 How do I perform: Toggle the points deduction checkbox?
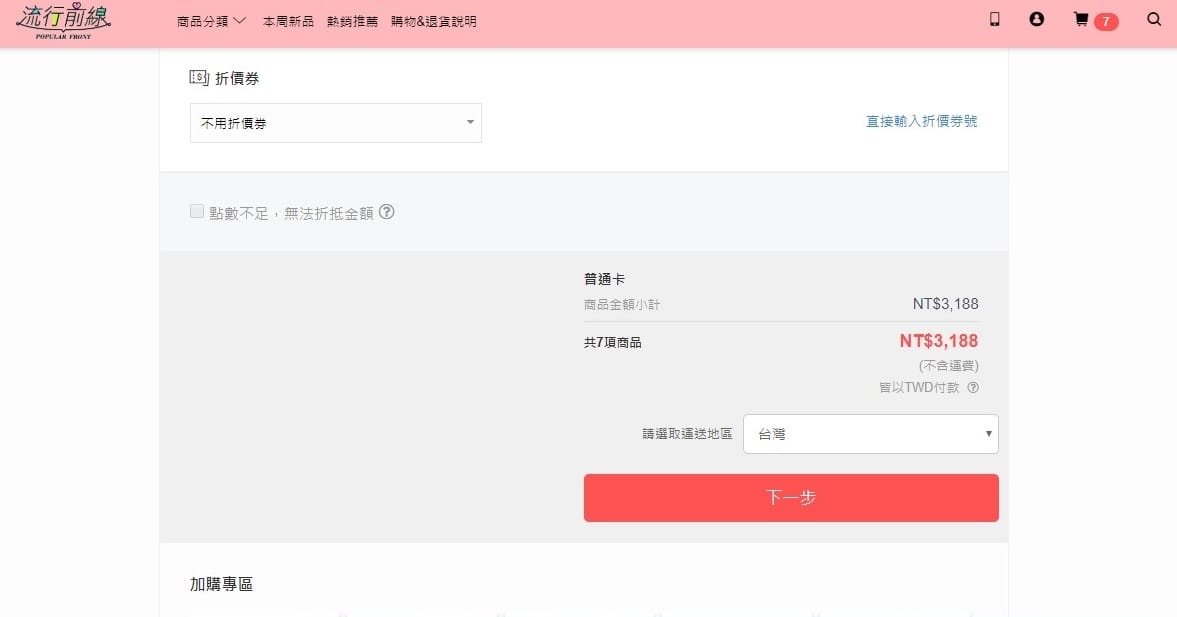tap(196, 211)
